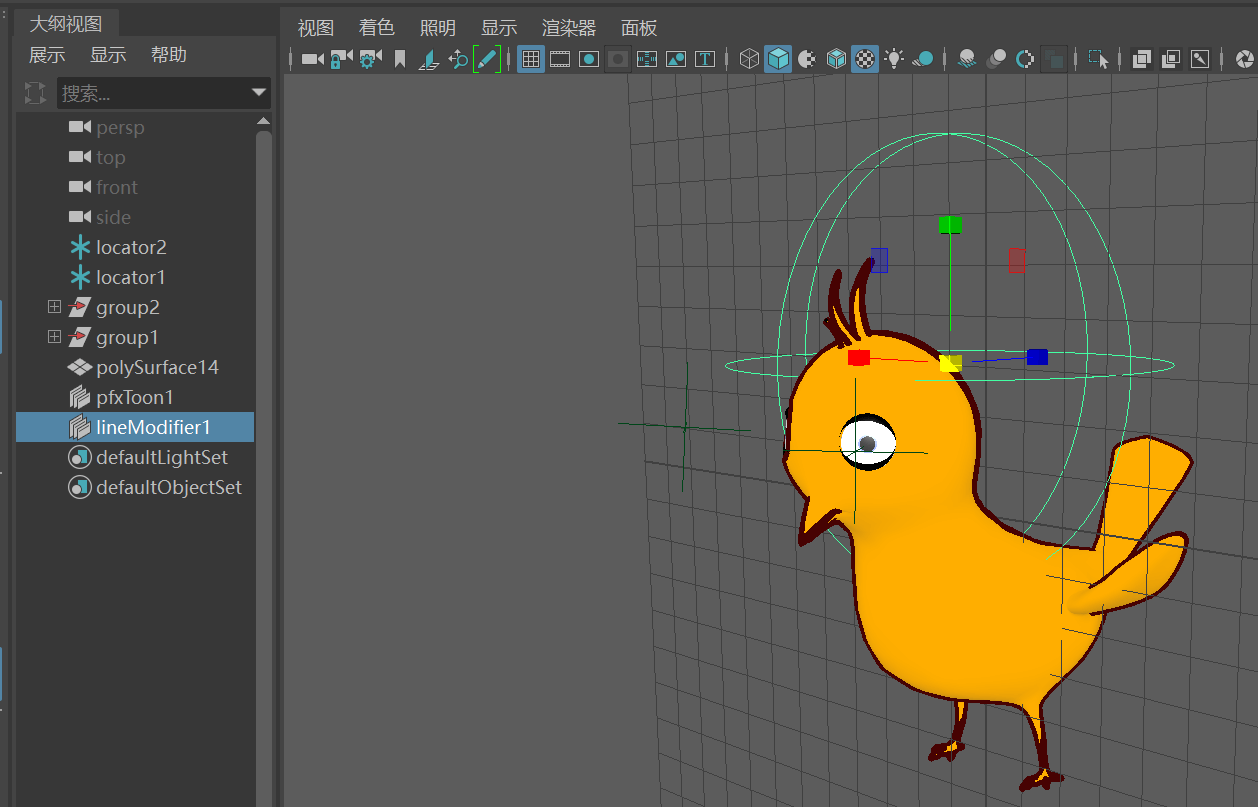1258x807 pixels.
Task: Expand the group2 node
Action: (54, 307)
